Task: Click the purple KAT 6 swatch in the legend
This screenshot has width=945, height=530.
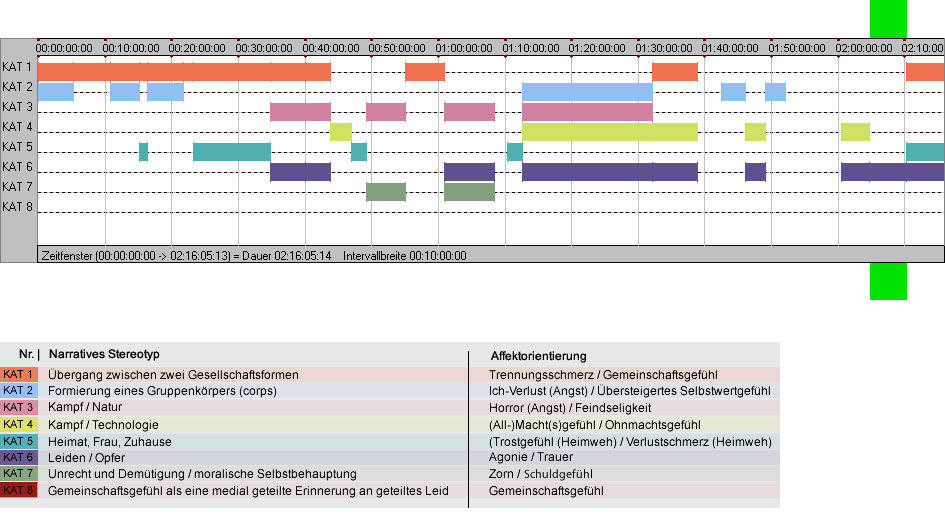Action: tap(19, 458)
